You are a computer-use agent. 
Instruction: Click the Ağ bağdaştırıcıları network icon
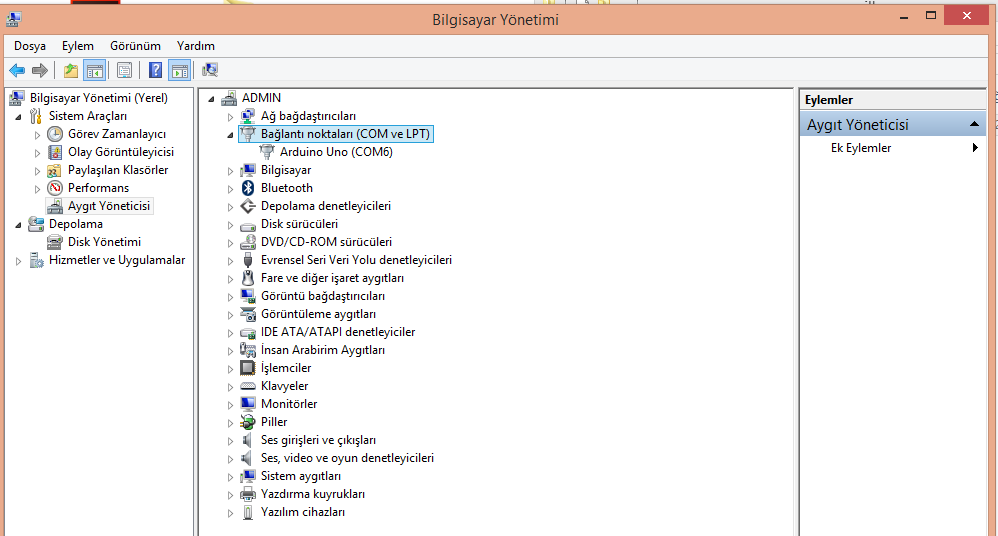248,116
